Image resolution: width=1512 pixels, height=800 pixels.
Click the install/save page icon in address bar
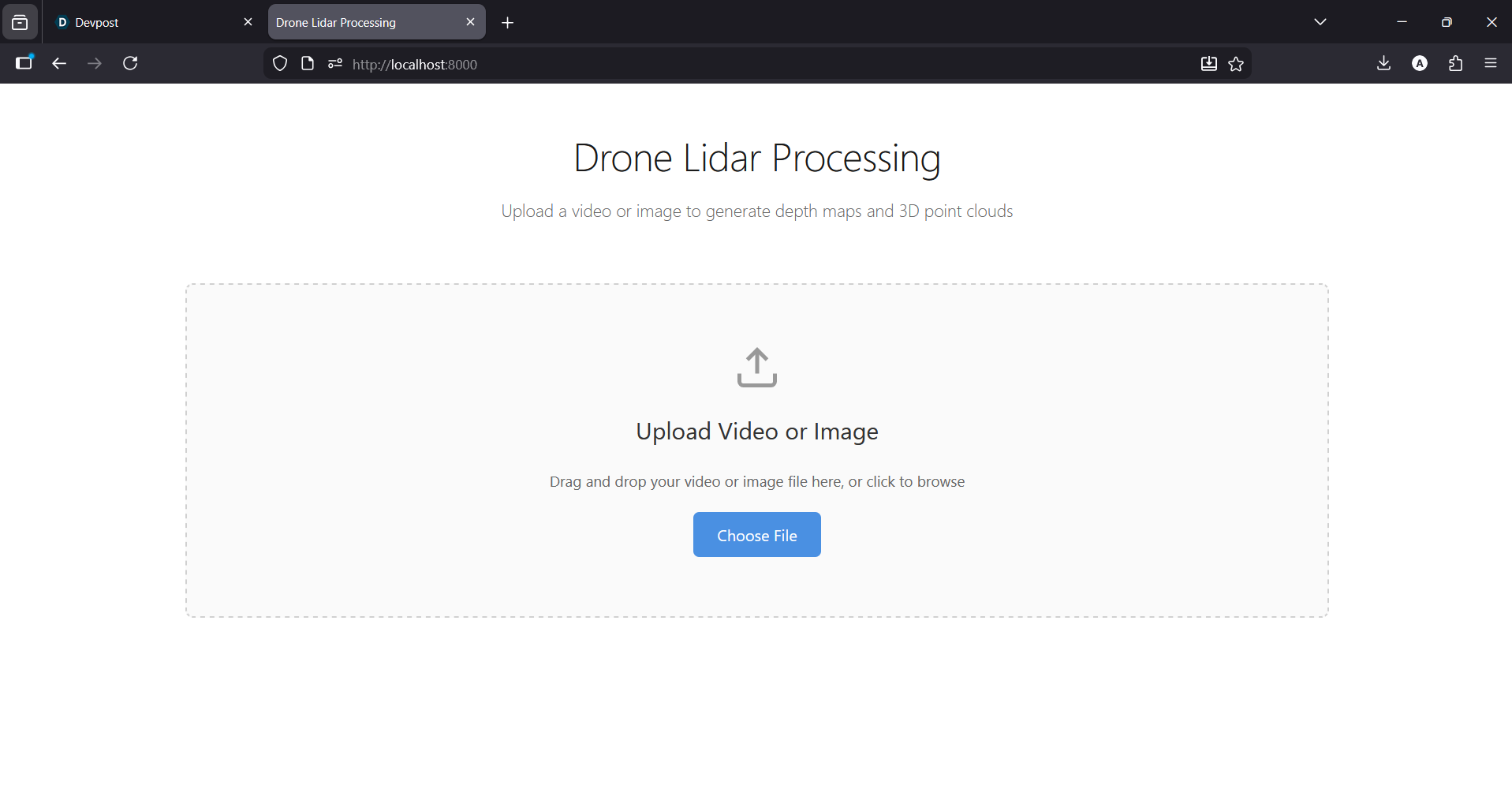[x=1208, y=64]
